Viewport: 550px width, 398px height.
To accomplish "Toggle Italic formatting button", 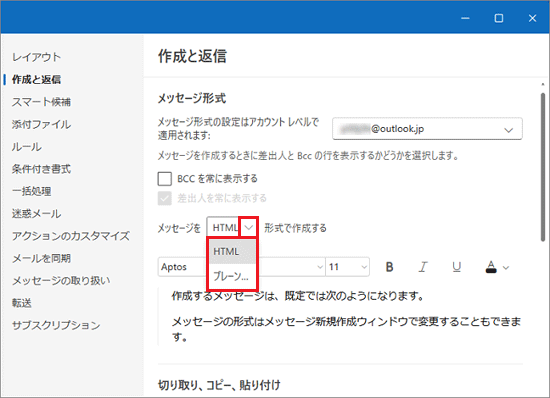I will [423, 267].
